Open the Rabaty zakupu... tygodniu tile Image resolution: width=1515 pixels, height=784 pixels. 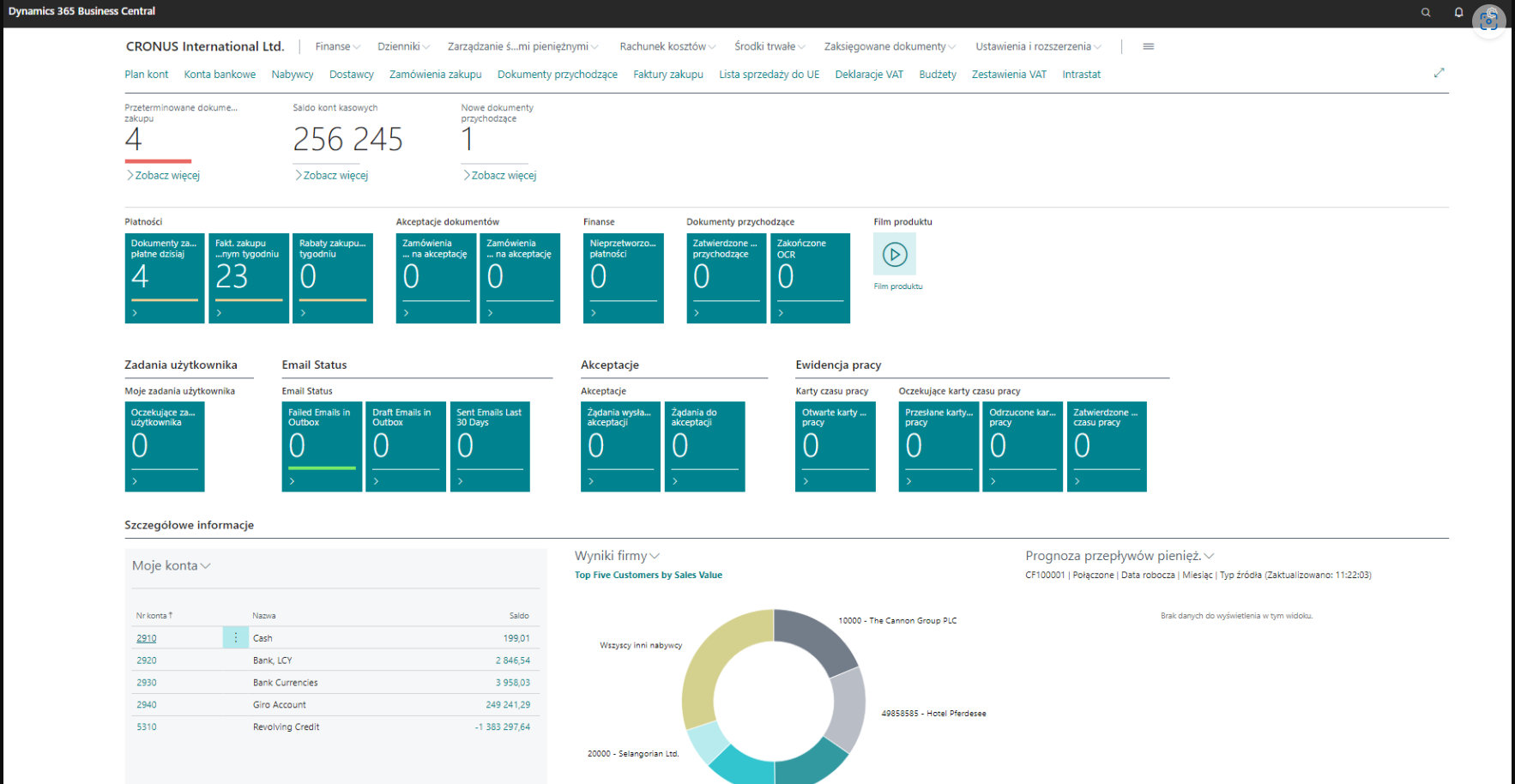333,278
